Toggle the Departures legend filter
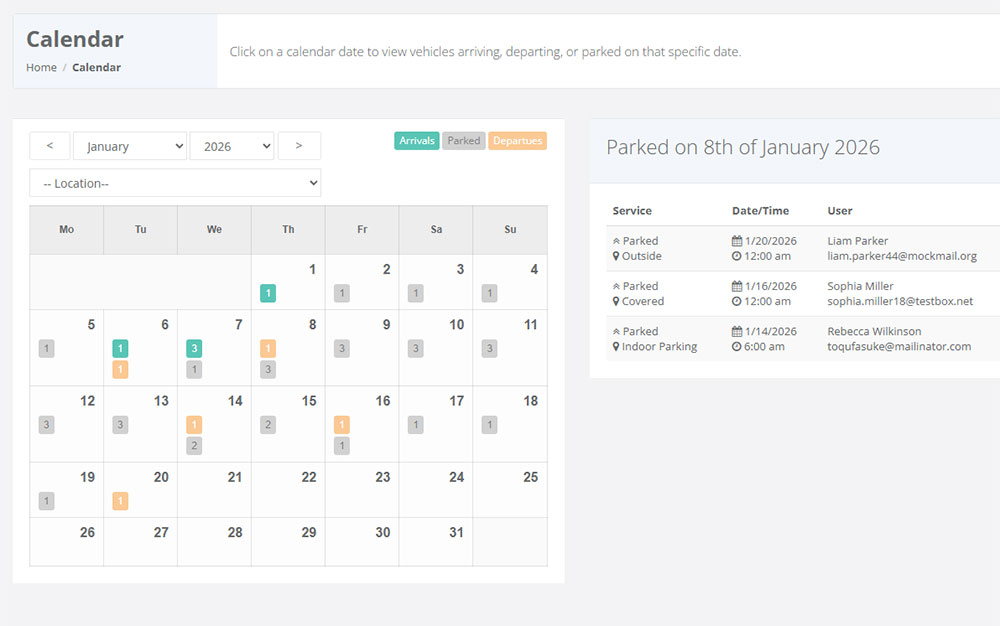The image size is (1000, 626). coord(517,140)
